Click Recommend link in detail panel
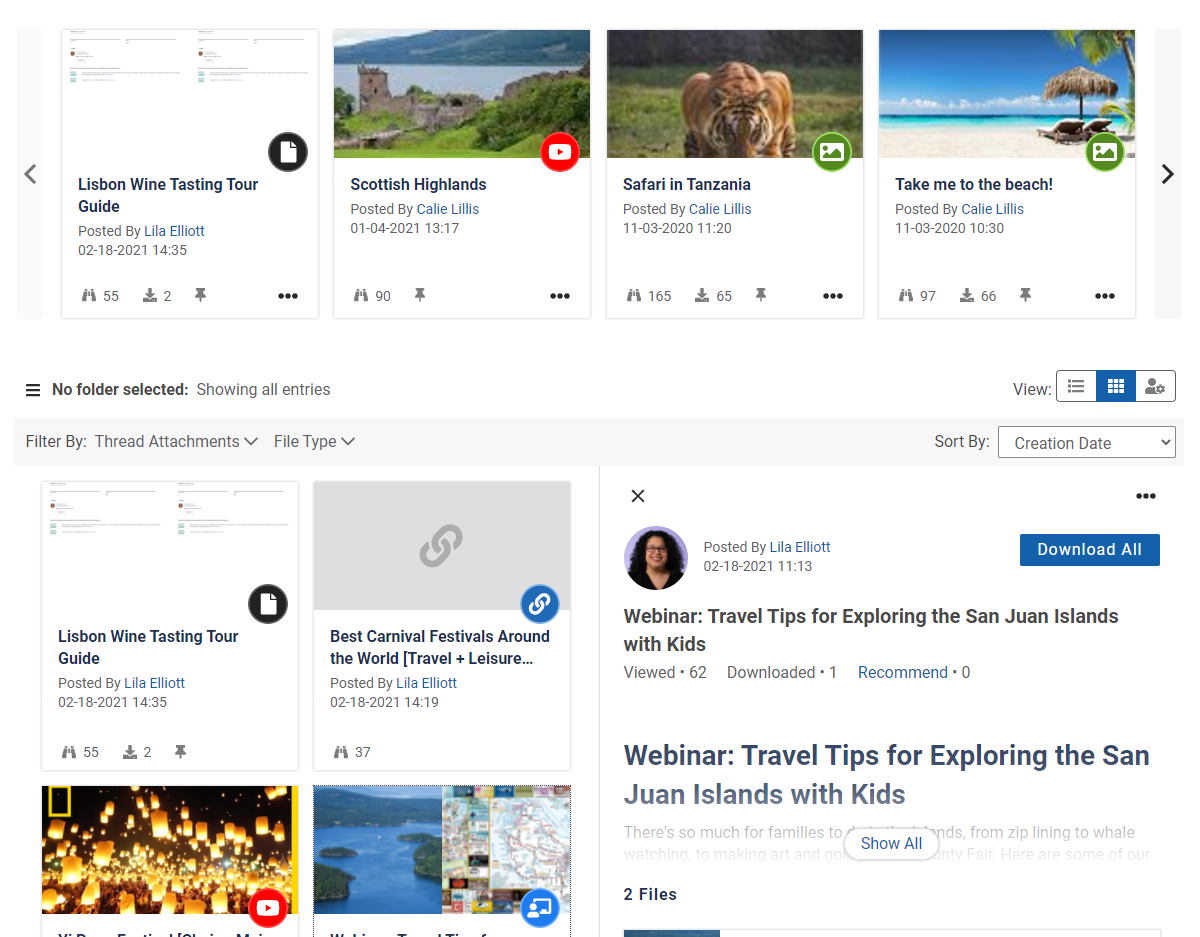The width and height of the screenshot is (1200, 937). [903, 672]
